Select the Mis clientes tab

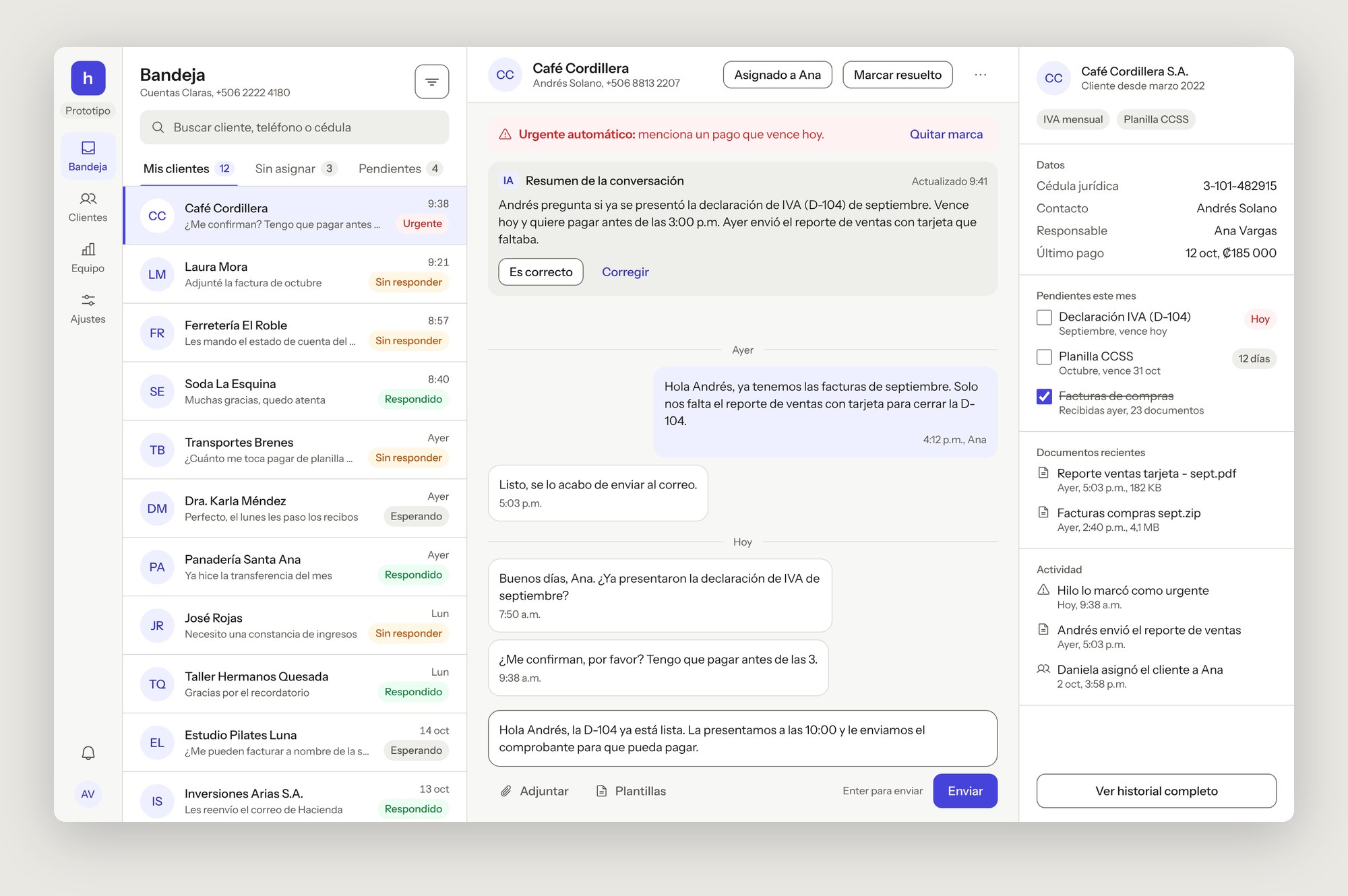188,168
